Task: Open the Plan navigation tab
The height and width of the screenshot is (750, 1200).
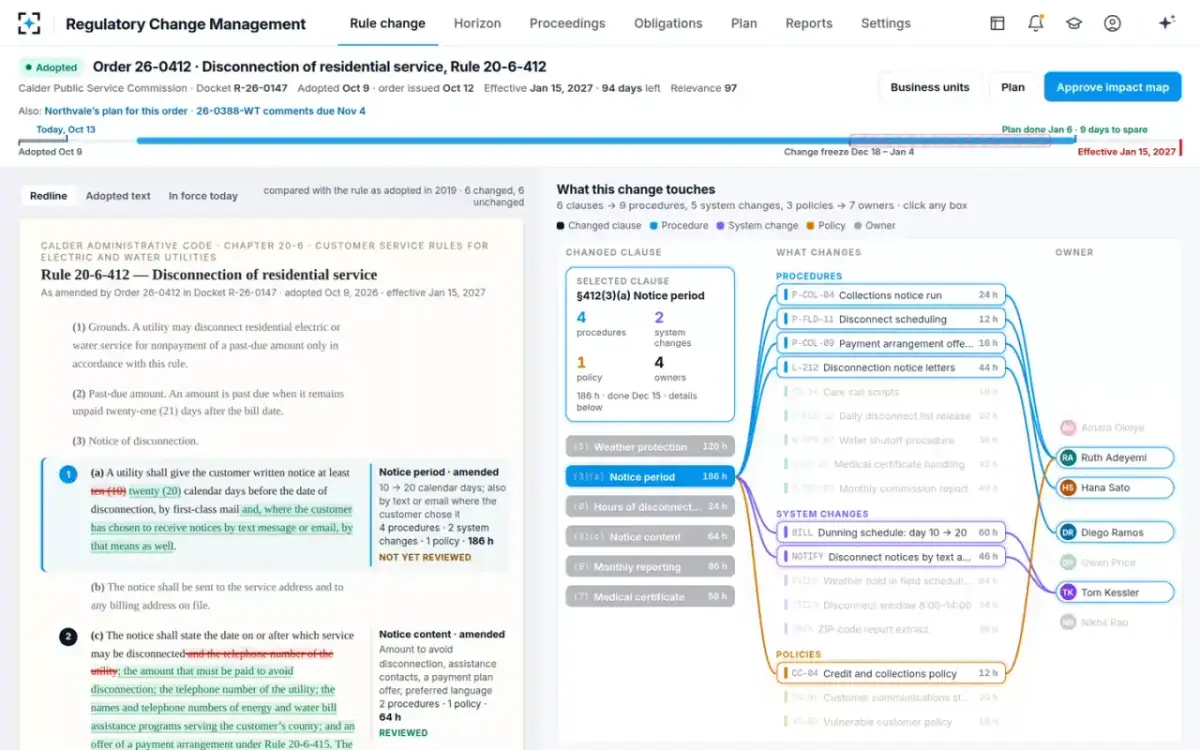Action: pos(744,23)
